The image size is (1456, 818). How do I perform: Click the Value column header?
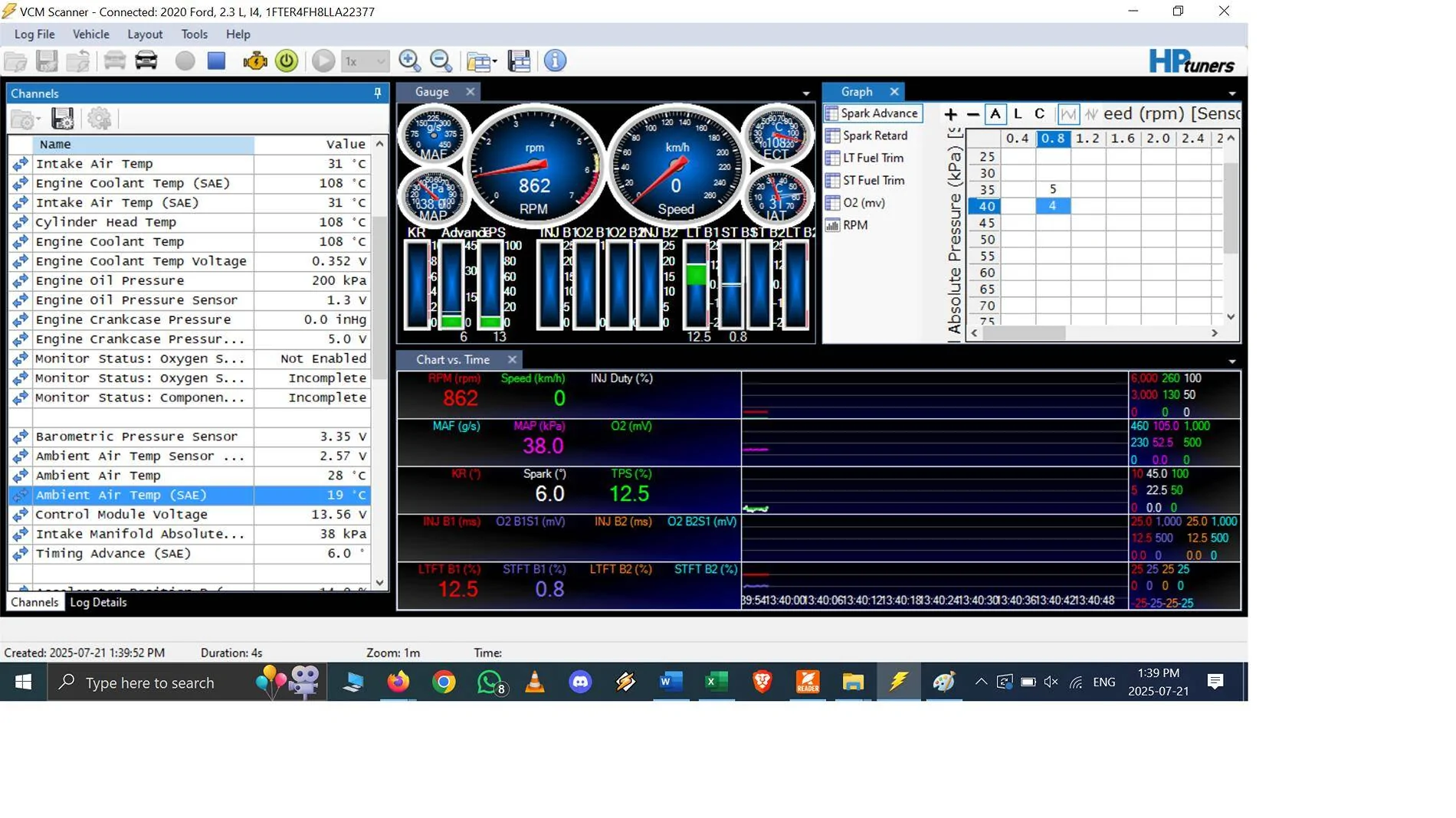click(312, 145)
